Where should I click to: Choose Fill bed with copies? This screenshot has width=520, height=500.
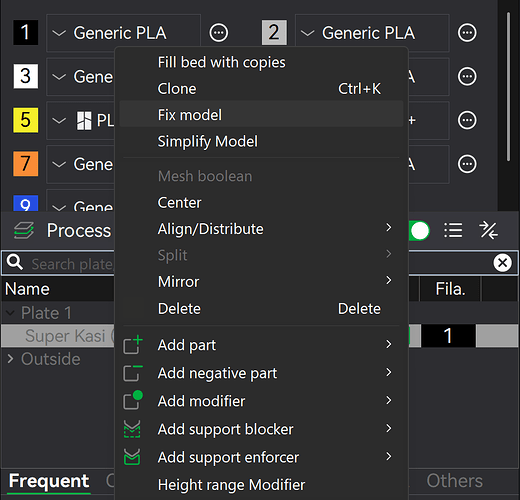tap(261, 62)
